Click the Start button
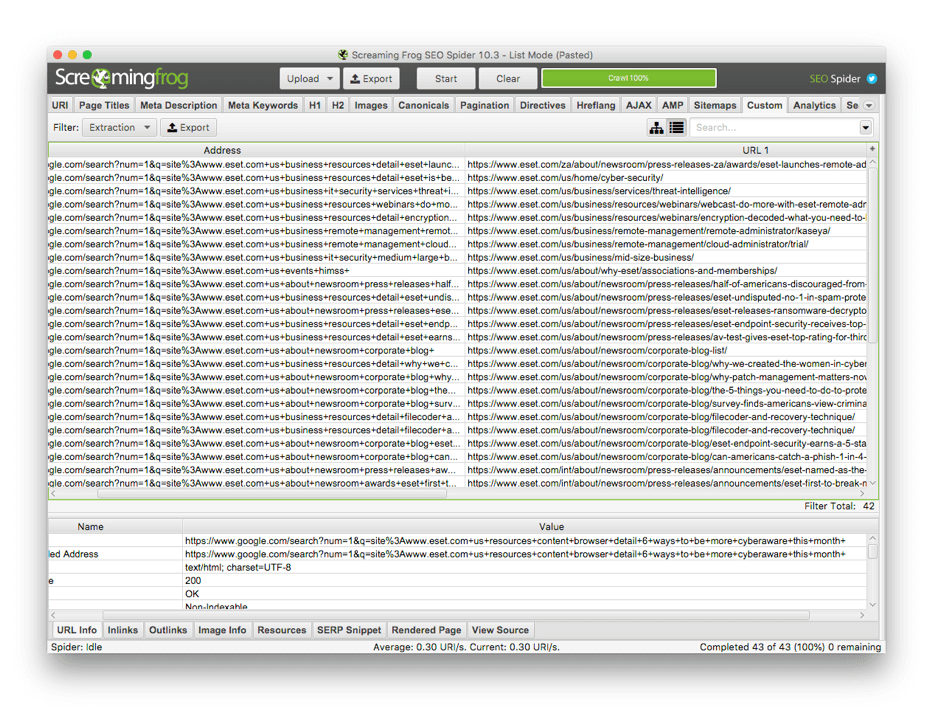This screenshot has height=727, width=943. click(446, 79)
